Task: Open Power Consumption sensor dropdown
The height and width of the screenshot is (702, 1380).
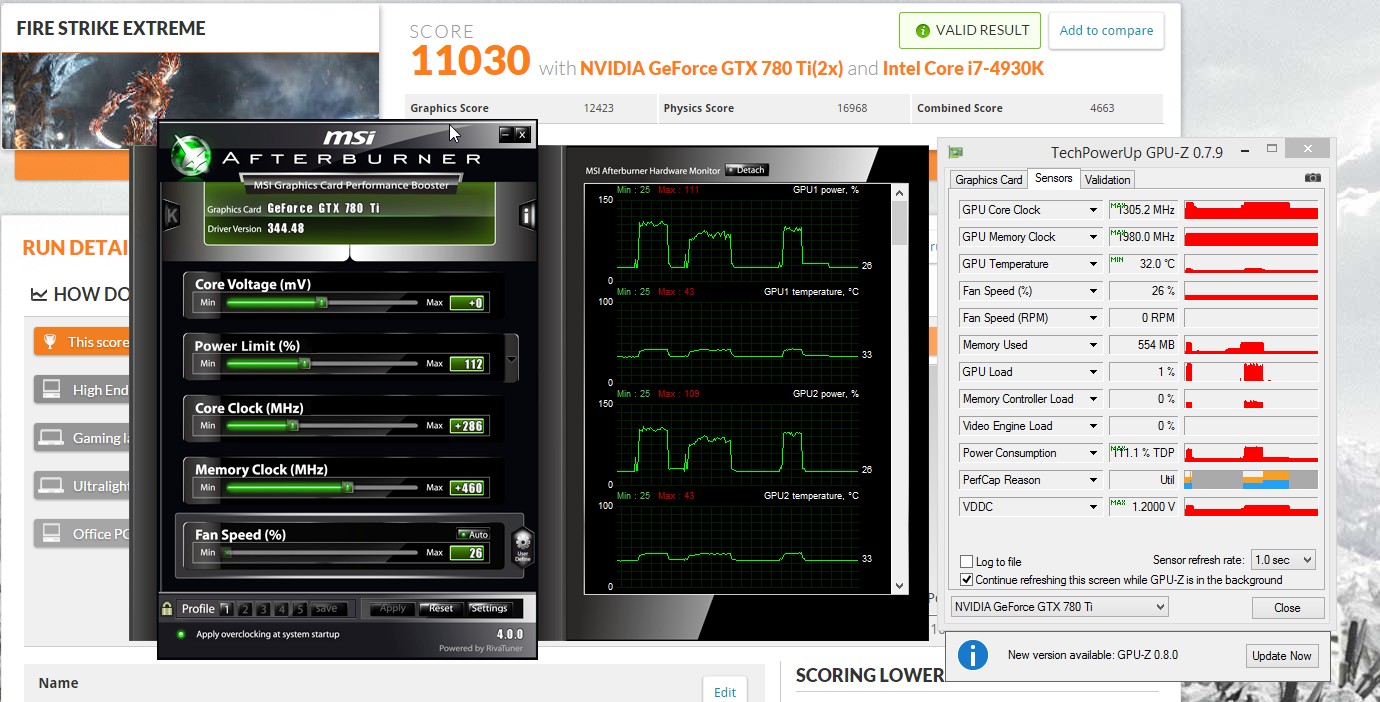Action: coord(1093,453)
